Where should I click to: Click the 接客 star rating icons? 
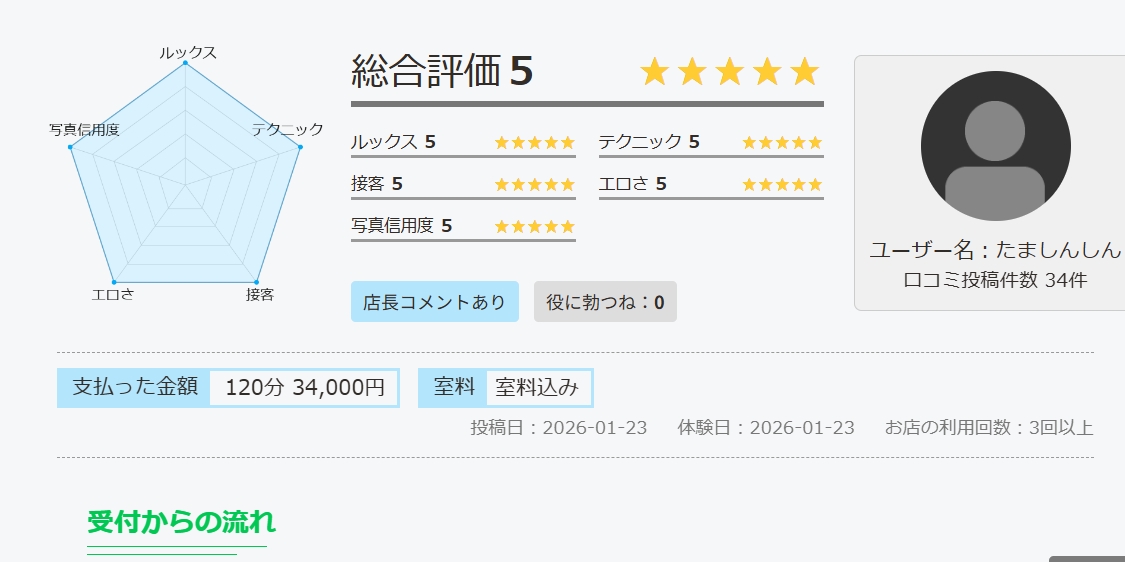click(x=534, y=184)
